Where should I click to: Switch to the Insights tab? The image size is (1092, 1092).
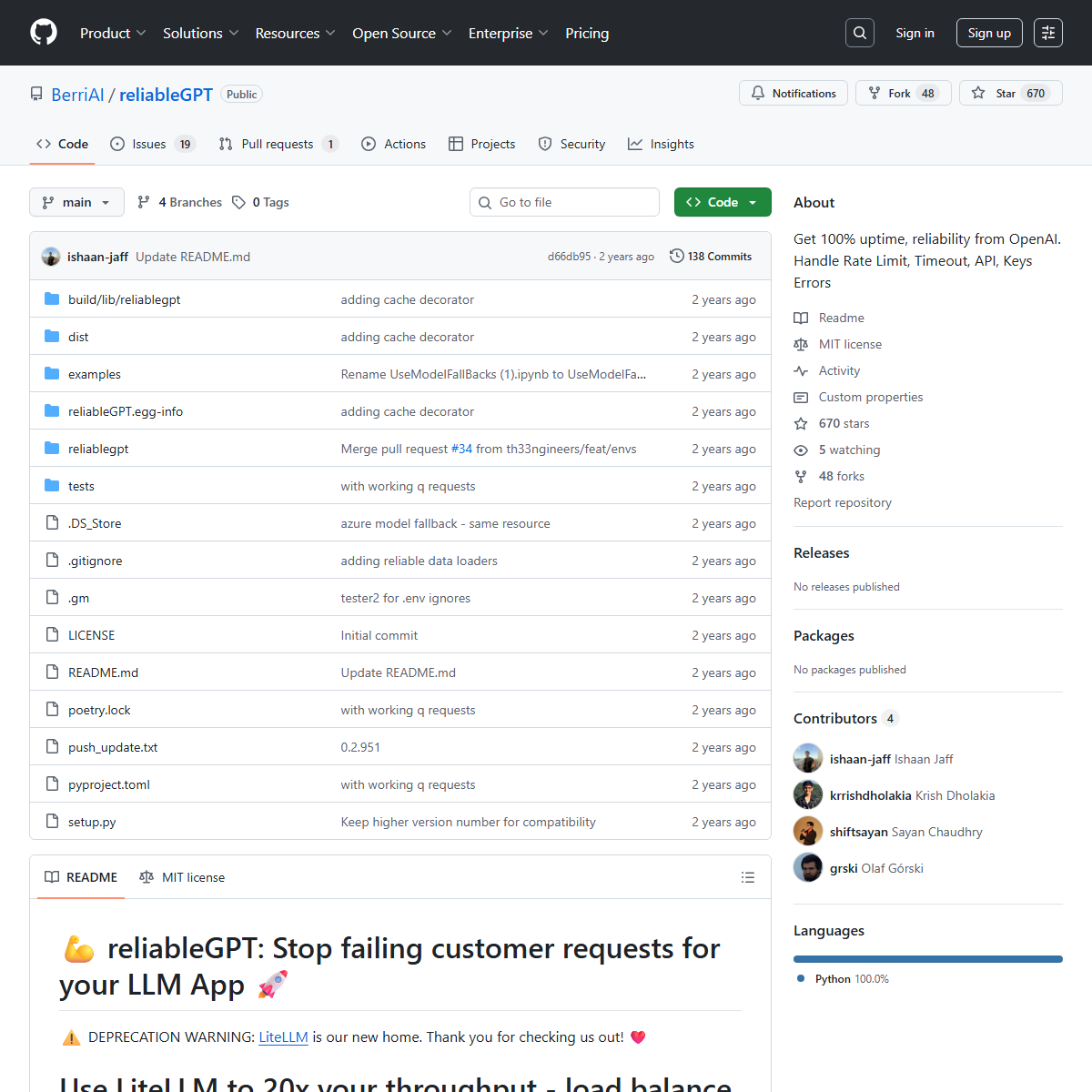[x=661, y=144]
